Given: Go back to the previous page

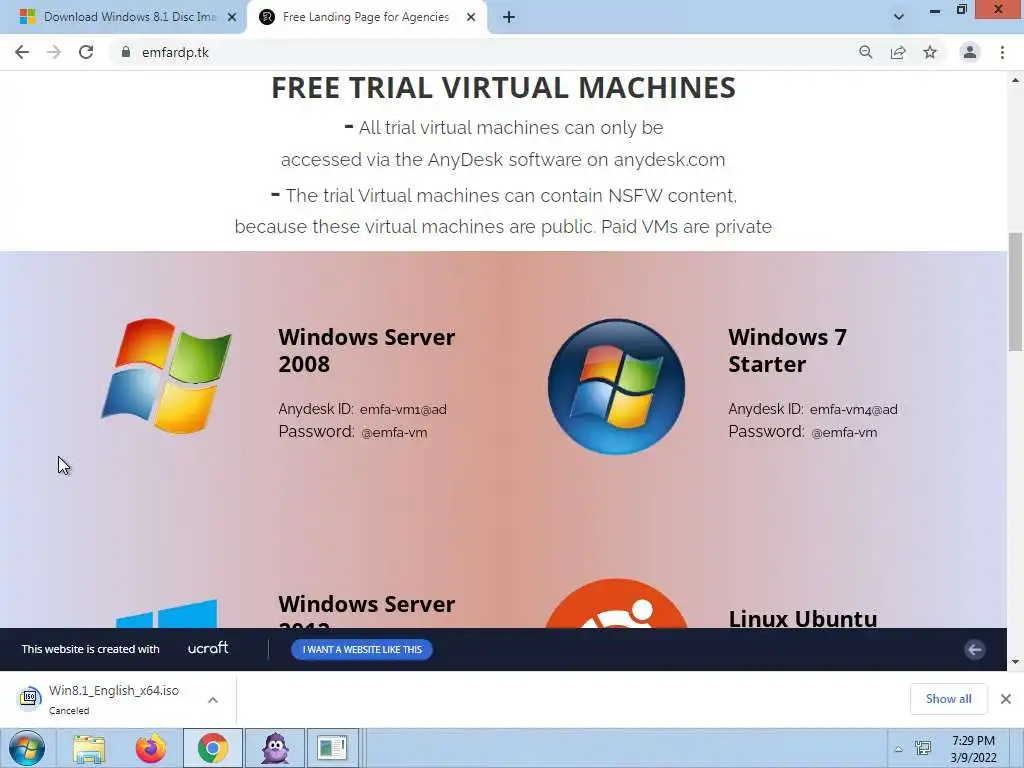Looking at the screenshot, I should click(22, 52).
